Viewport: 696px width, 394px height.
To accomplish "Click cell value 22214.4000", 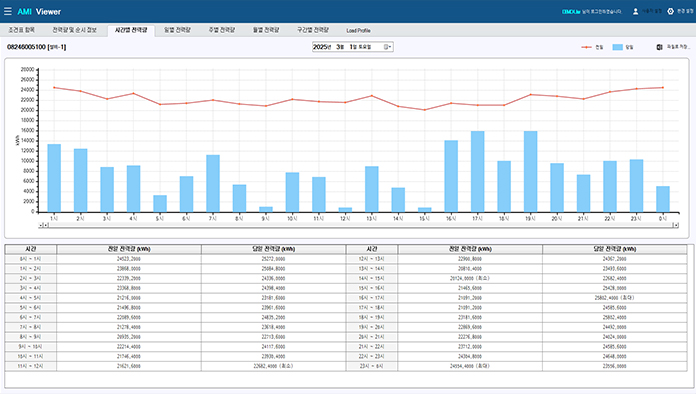I will (x=129, y=347).
